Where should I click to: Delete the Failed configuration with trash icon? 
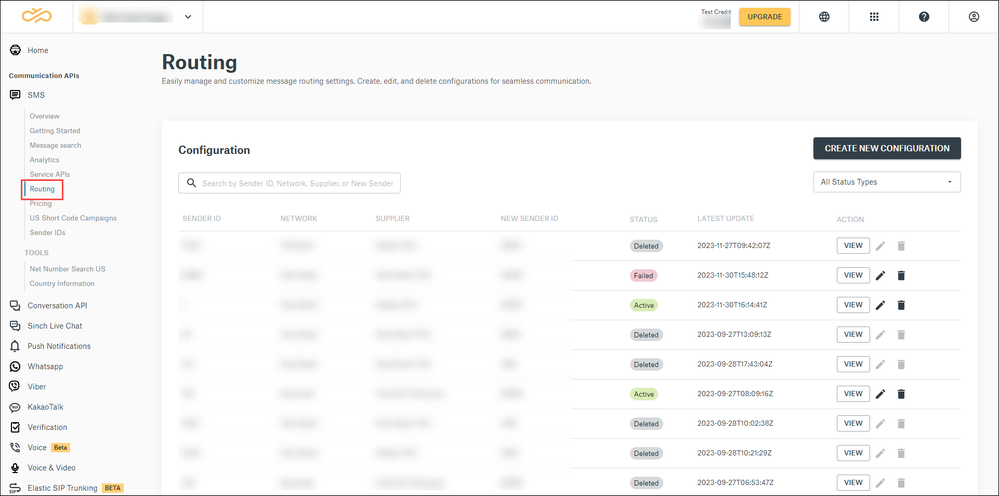tap(901, 276)
